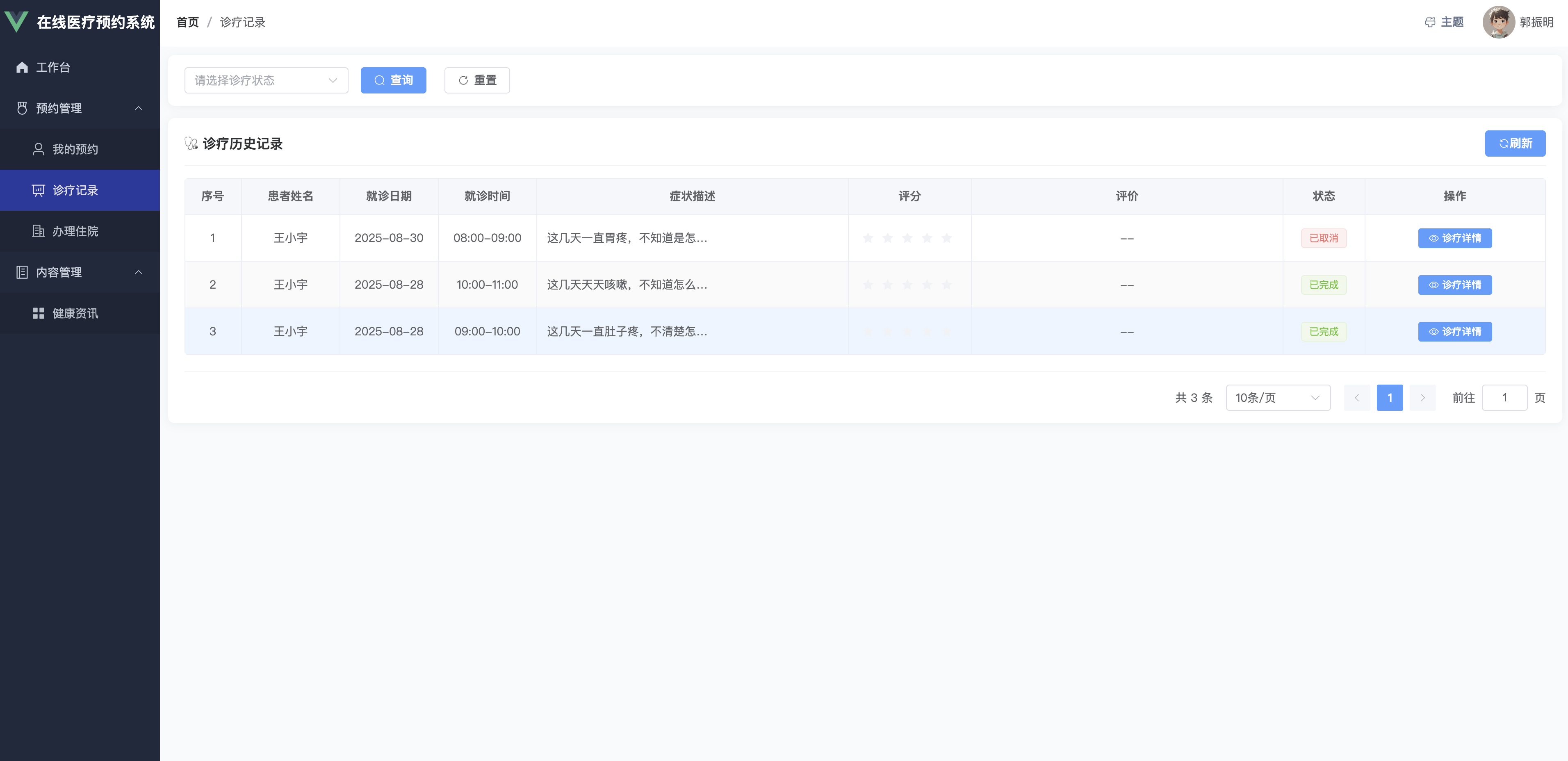Click the 首页 breadcrumb link
This screenshot has width=1568, height=761.
coord(187,23)
